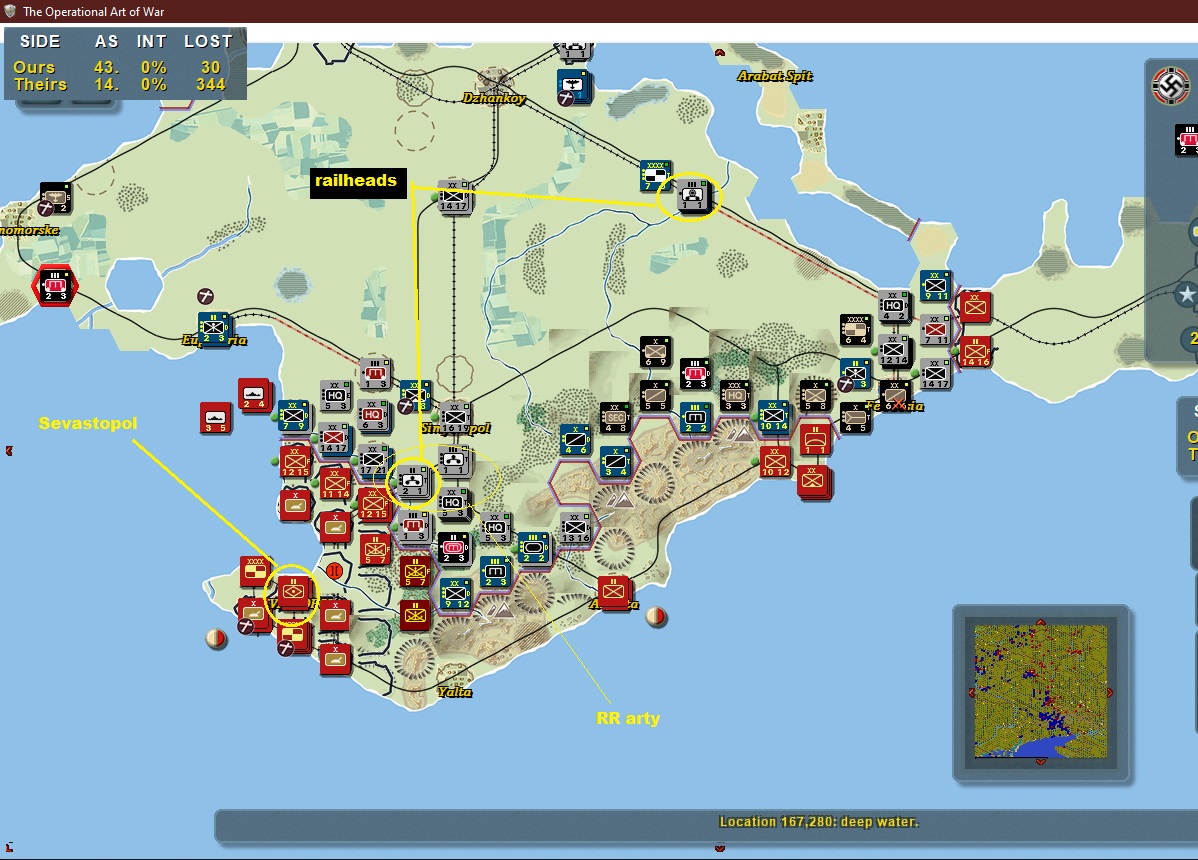Select the red naval unit rated 2-4

254,394
